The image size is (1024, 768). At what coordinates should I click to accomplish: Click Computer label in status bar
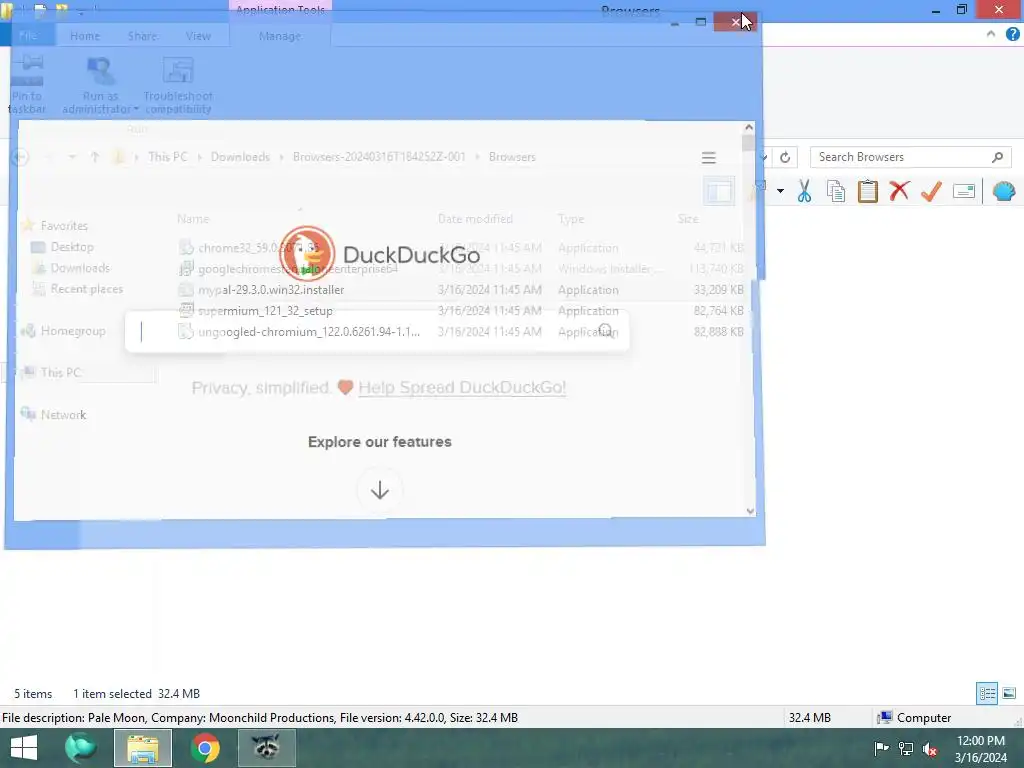[924, 718]
